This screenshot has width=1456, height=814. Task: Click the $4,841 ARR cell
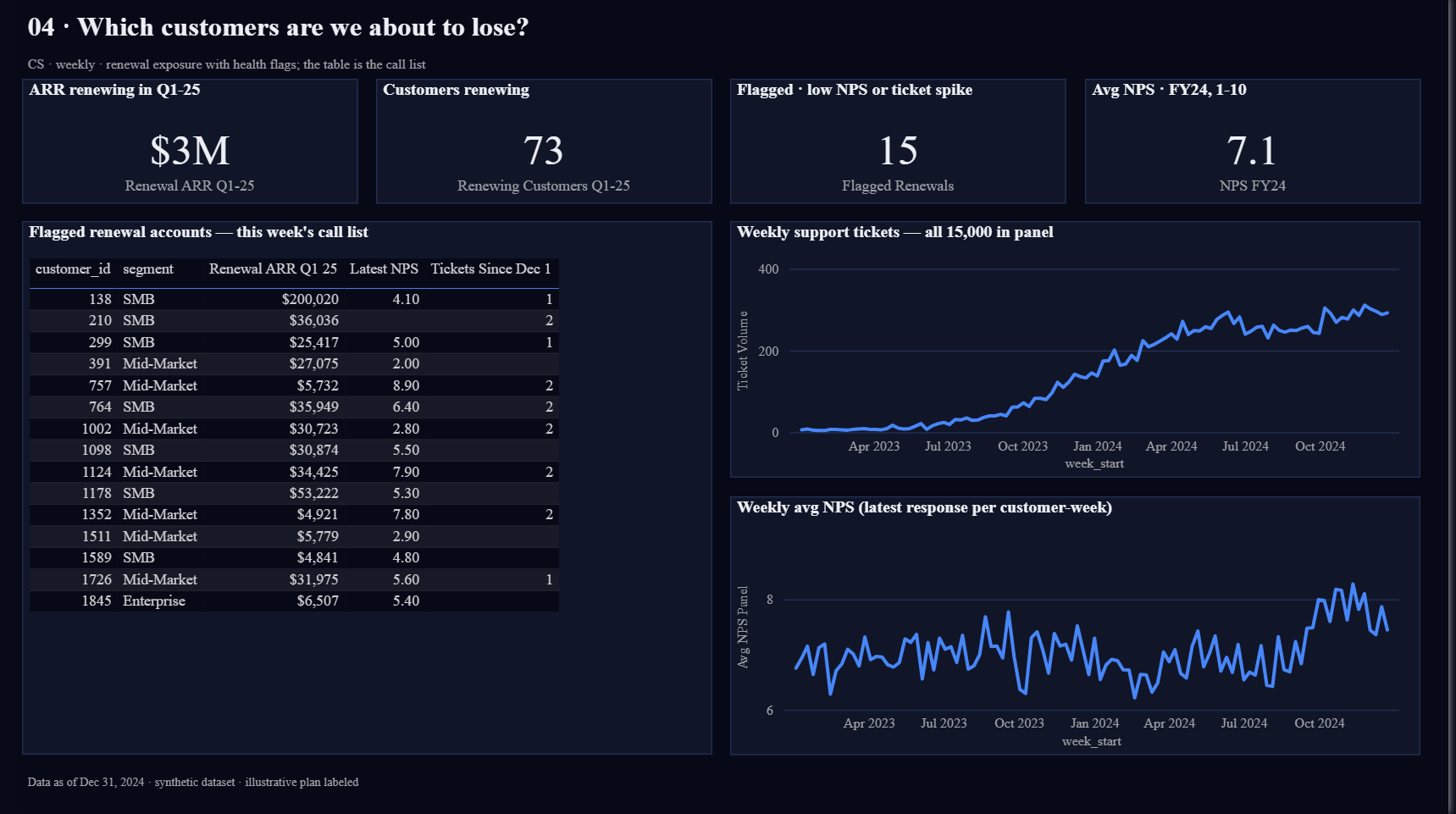(318, 557)
